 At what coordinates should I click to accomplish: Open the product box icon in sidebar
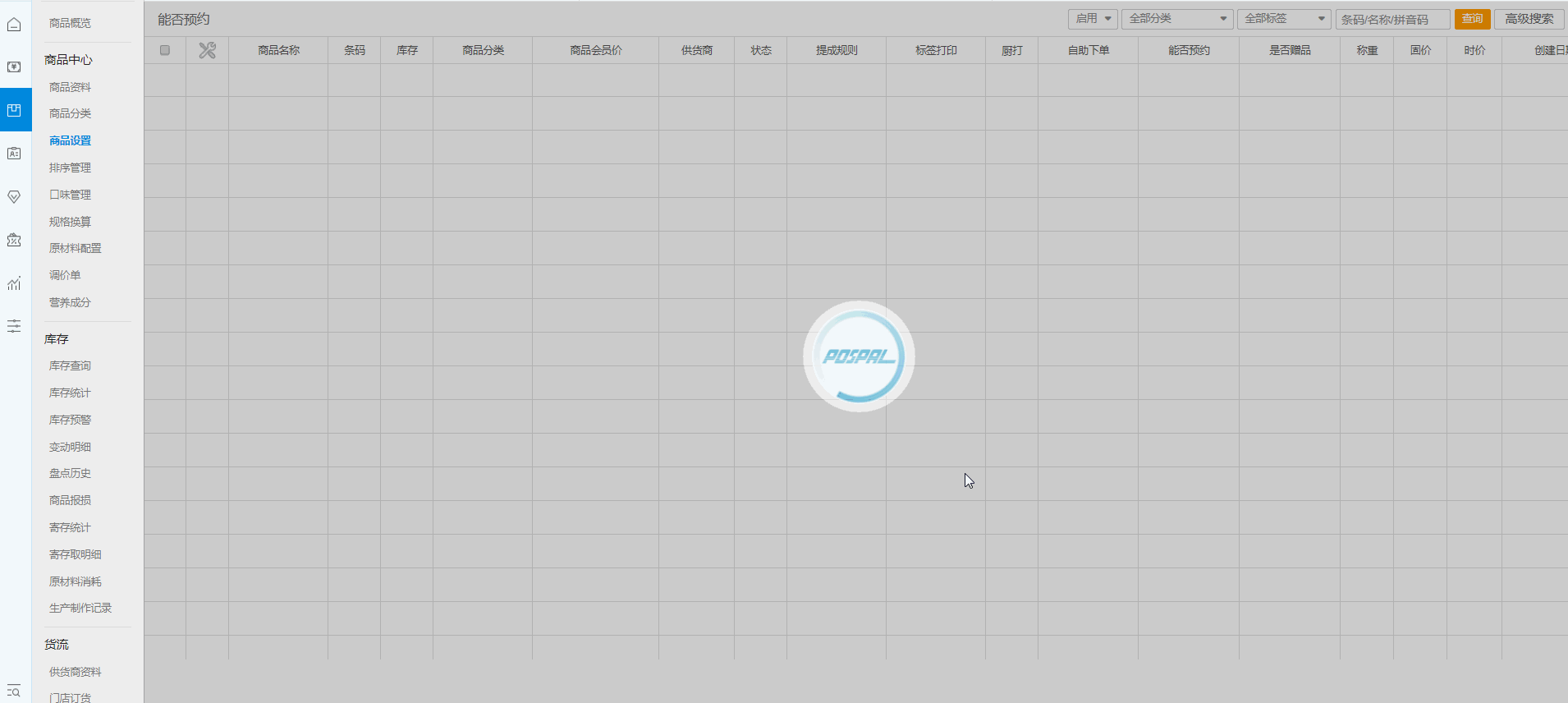click(14, 110)
